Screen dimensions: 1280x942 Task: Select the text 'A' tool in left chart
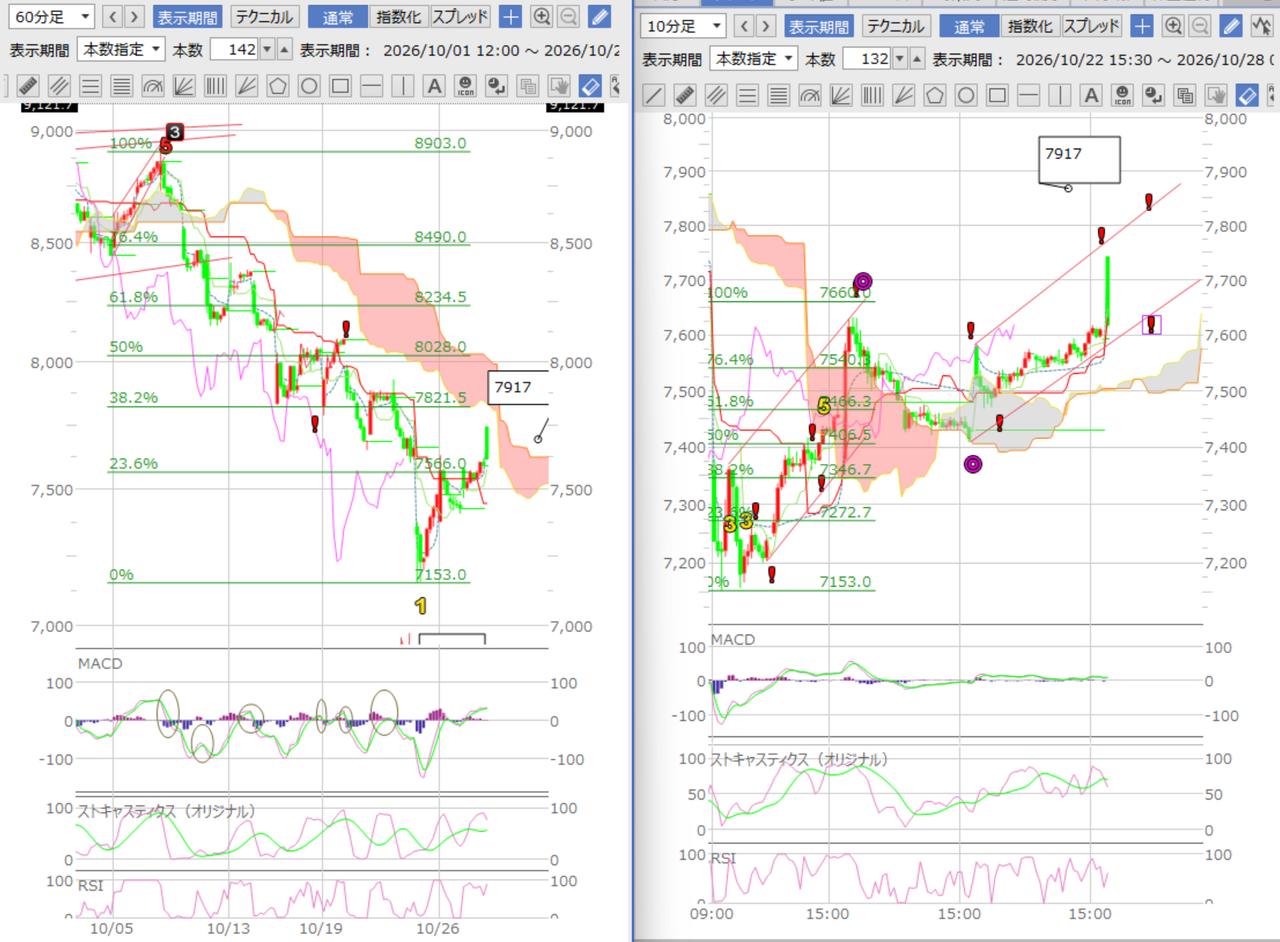click(x=433, y=86)
